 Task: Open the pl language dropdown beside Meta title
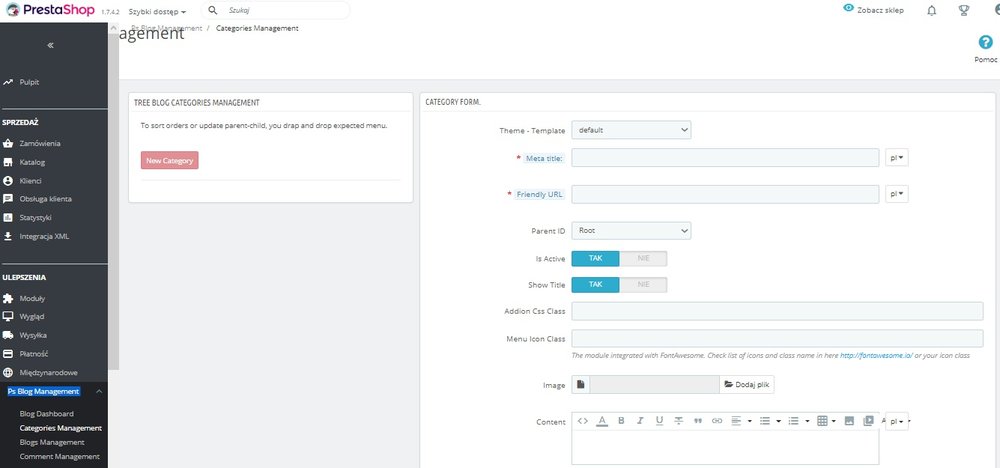[x=896, y=157]
